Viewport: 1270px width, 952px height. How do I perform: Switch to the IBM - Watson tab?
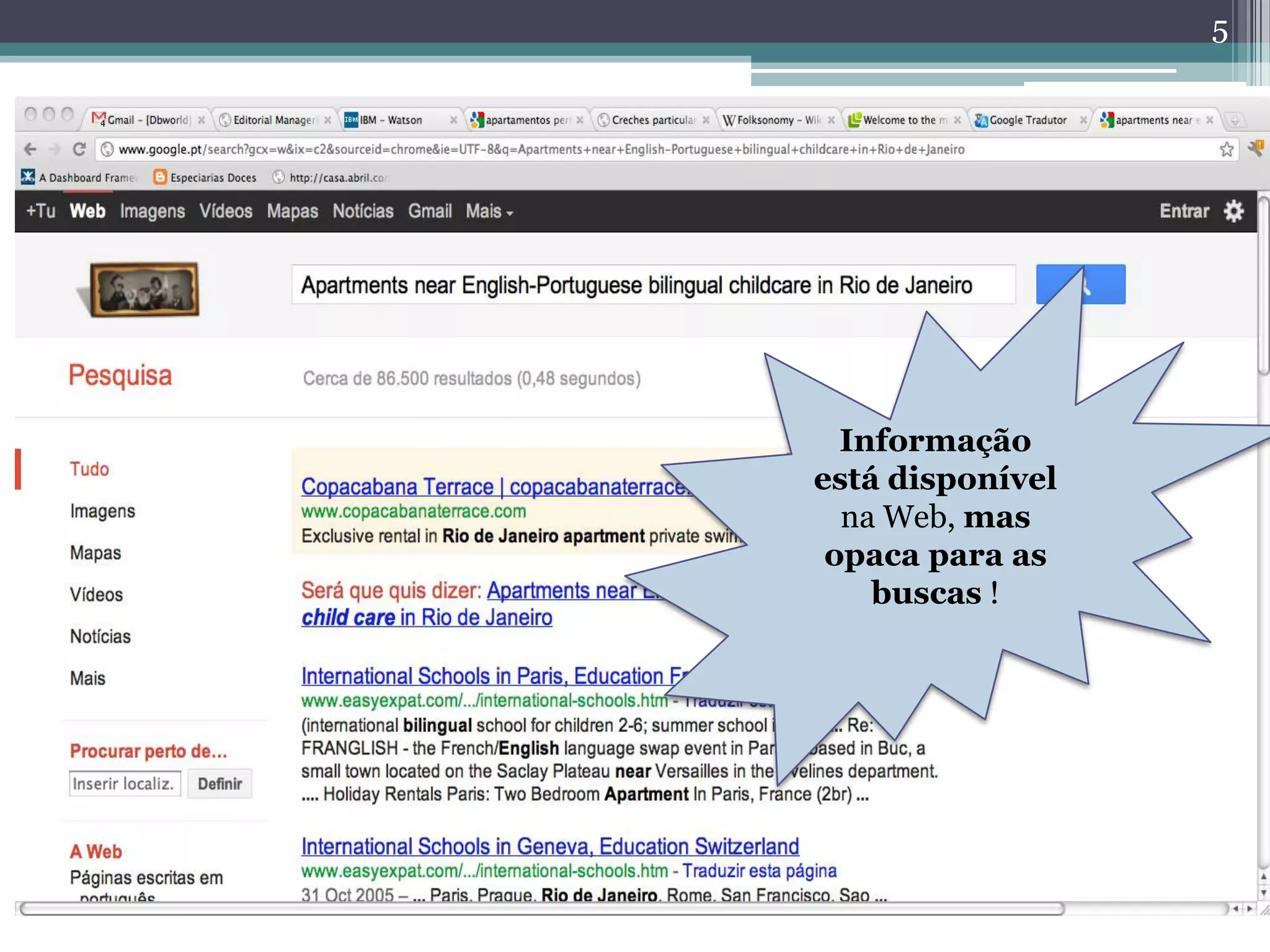399,120
